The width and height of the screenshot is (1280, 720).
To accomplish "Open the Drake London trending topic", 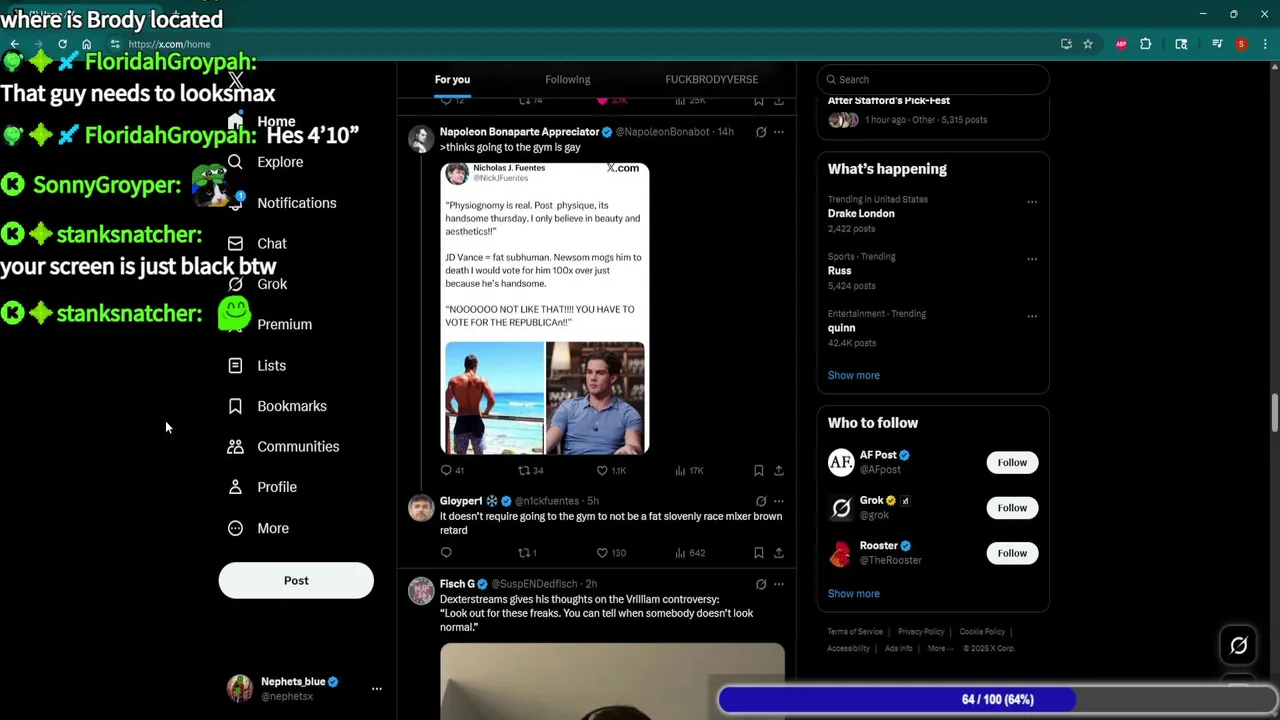I will tap(861, 214).
